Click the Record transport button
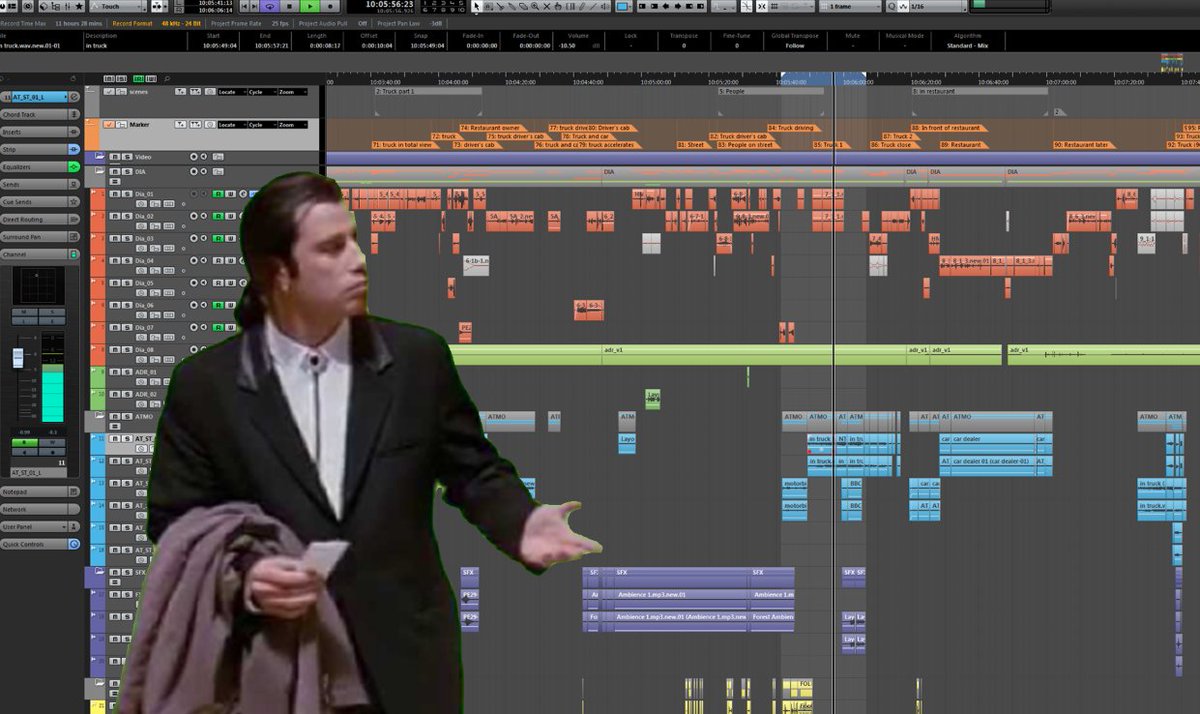This screenshot has width=1200, height=714. 331,6
